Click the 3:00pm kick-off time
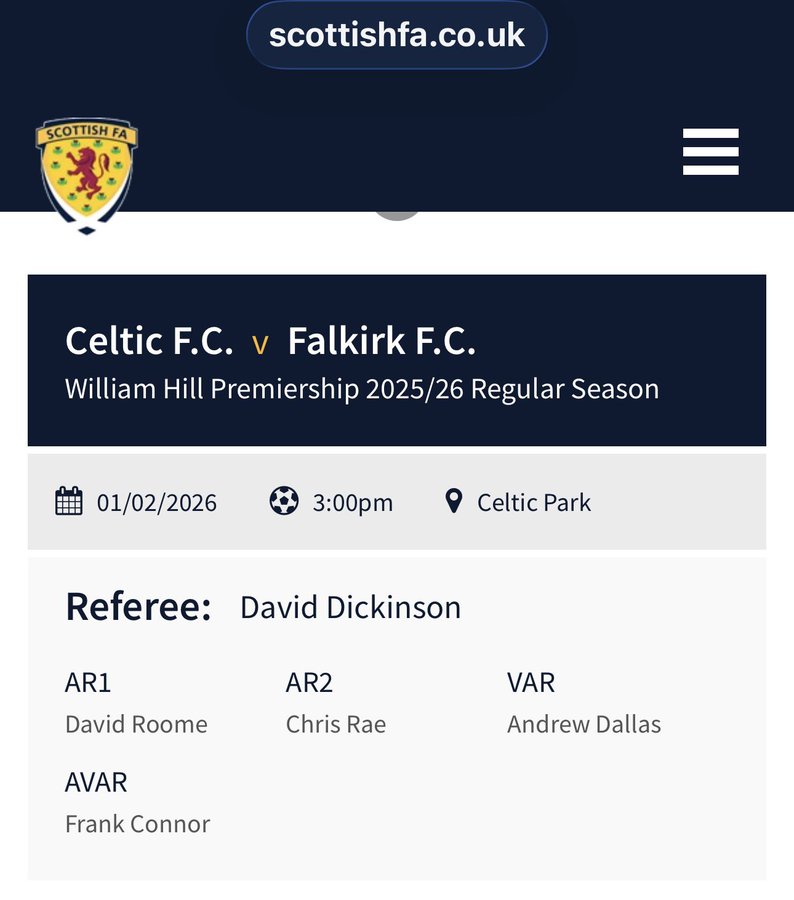Viewport: 794px width, 900px height. [353, 502]
